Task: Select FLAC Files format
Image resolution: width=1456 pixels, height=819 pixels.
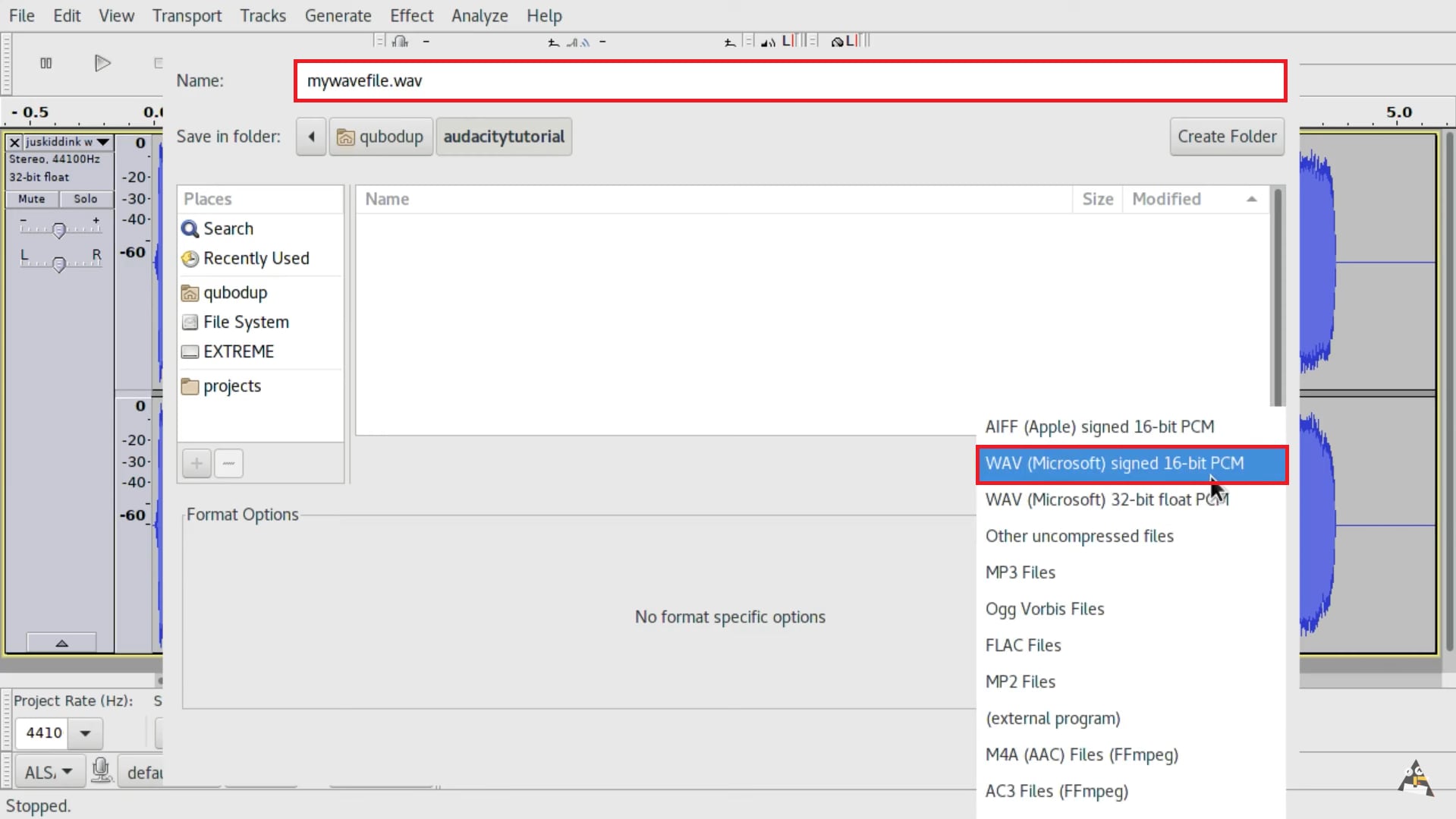Action: [1131, 646]
